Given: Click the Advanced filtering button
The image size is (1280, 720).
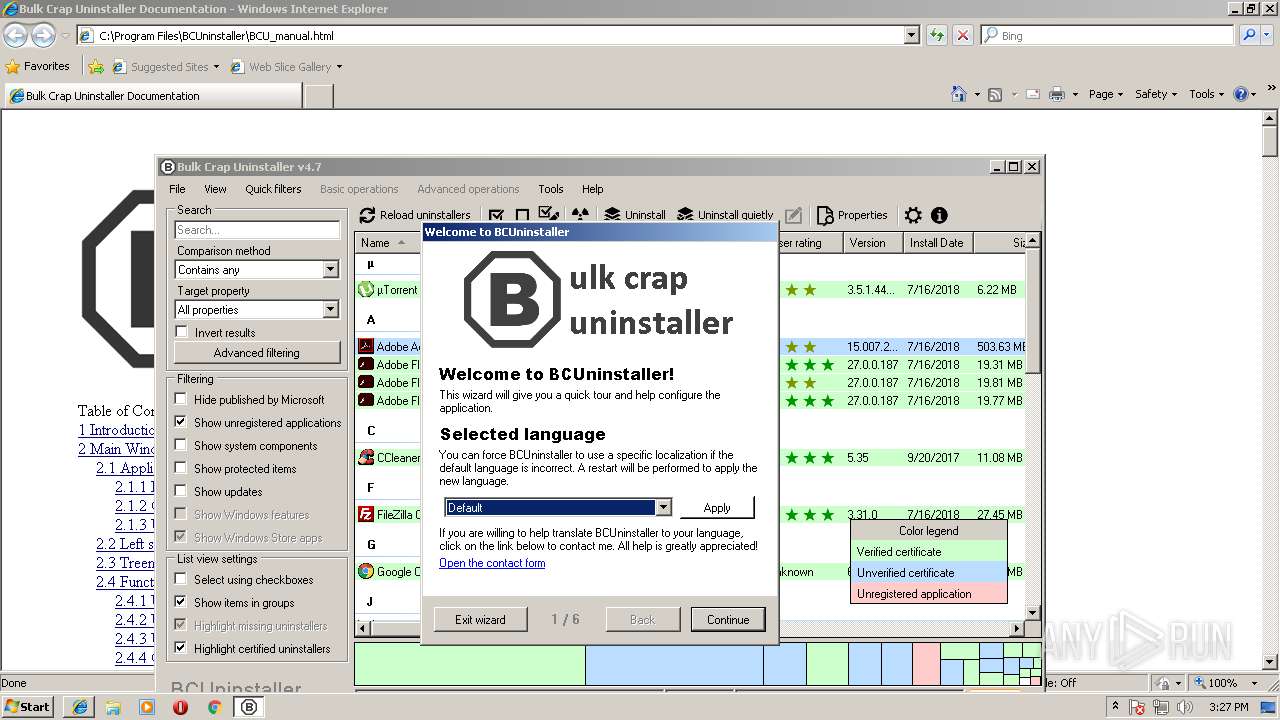Looking at the screenshot, I should tap(256, 353).
